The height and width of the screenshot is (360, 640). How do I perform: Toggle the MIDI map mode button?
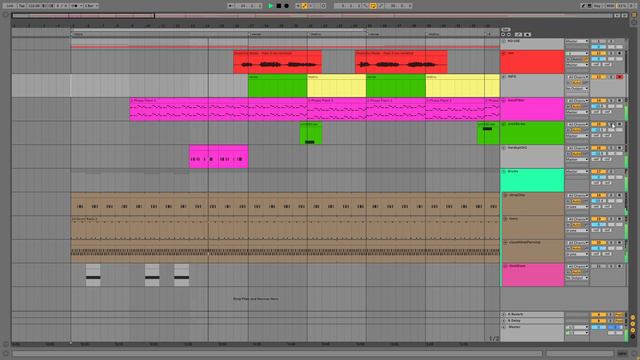pyautogui.click(x=610, y=6)
